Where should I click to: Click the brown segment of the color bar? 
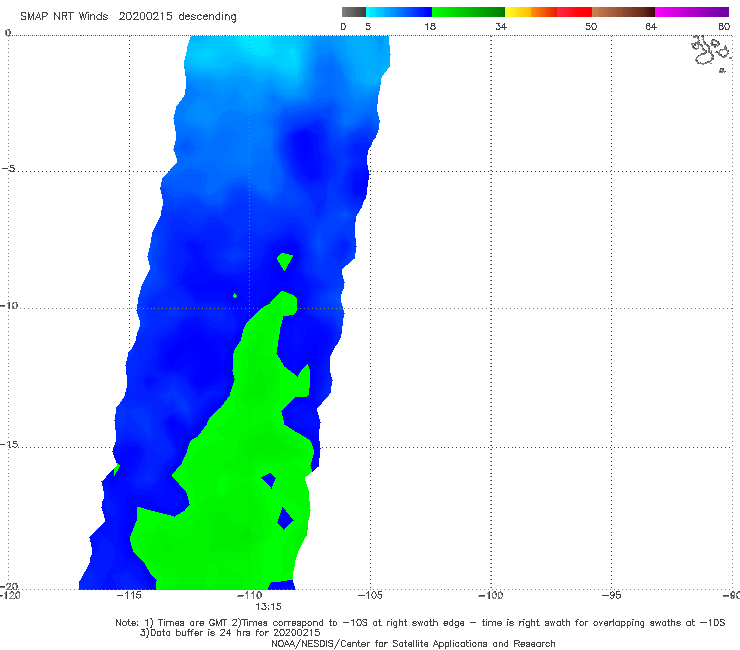[x=623, y=12]
